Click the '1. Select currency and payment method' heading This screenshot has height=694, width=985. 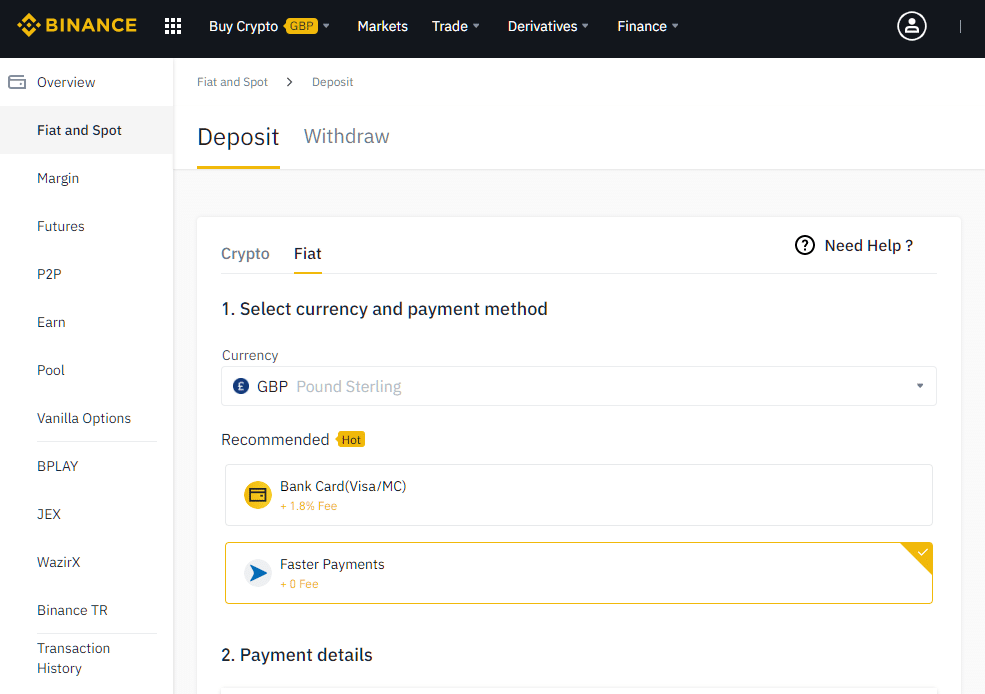coord(384,309)
